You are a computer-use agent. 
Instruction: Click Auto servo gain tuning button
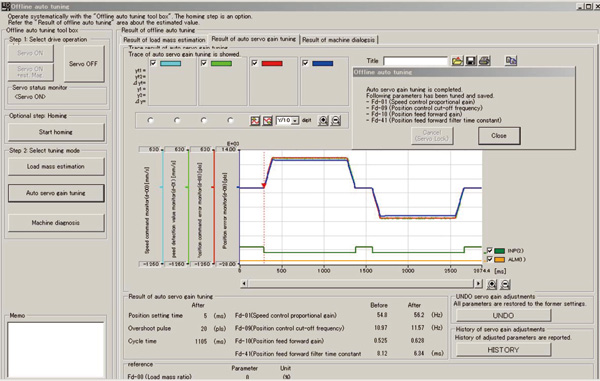pos(56,193)
